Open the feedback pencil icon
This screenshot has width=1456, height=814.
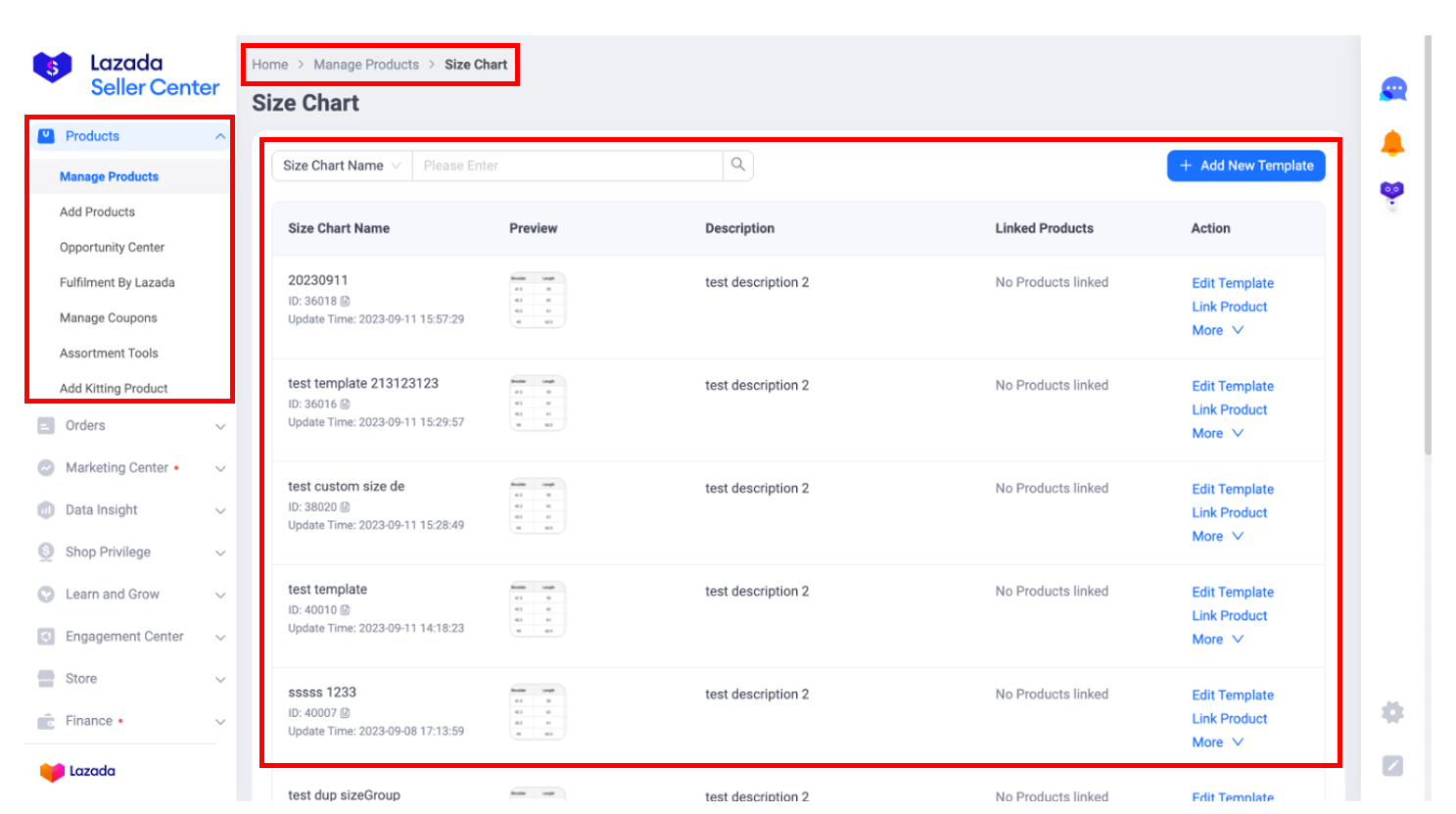1391,763
